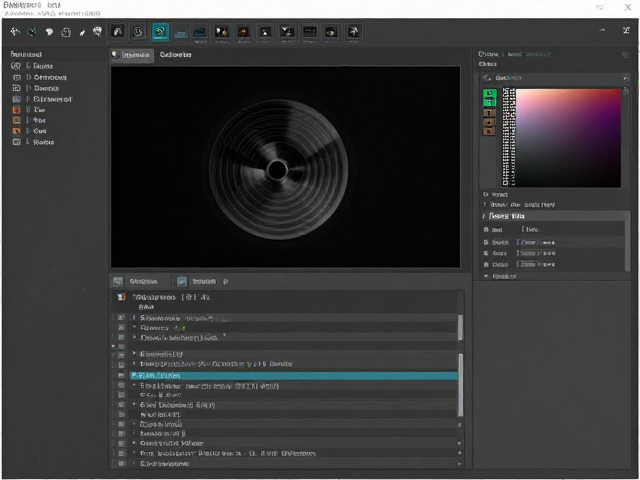640x480 pixels.
Task: Click the circular swirl icon beside teal tool
Action: pyautogui.click(x=138, y=31)
